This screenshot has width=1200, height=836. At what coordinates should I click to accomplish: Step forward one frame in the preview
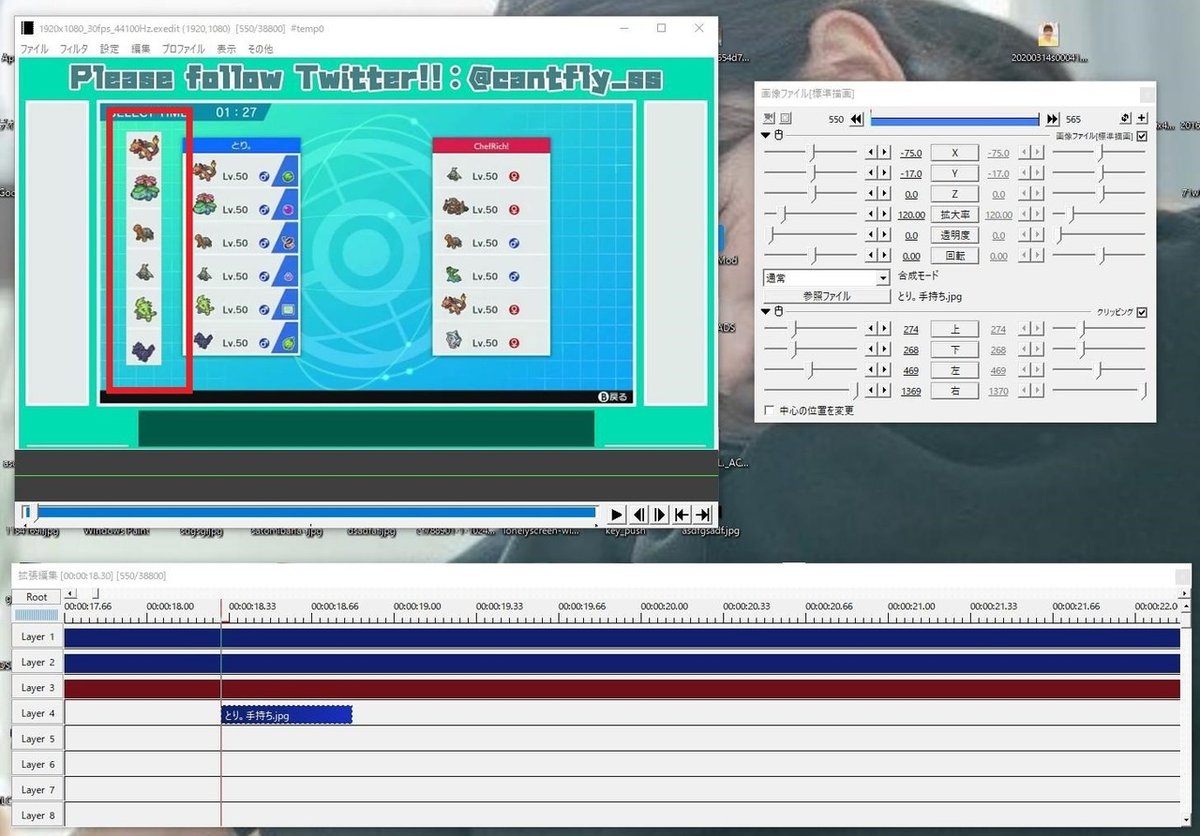(x=660, y=514)
